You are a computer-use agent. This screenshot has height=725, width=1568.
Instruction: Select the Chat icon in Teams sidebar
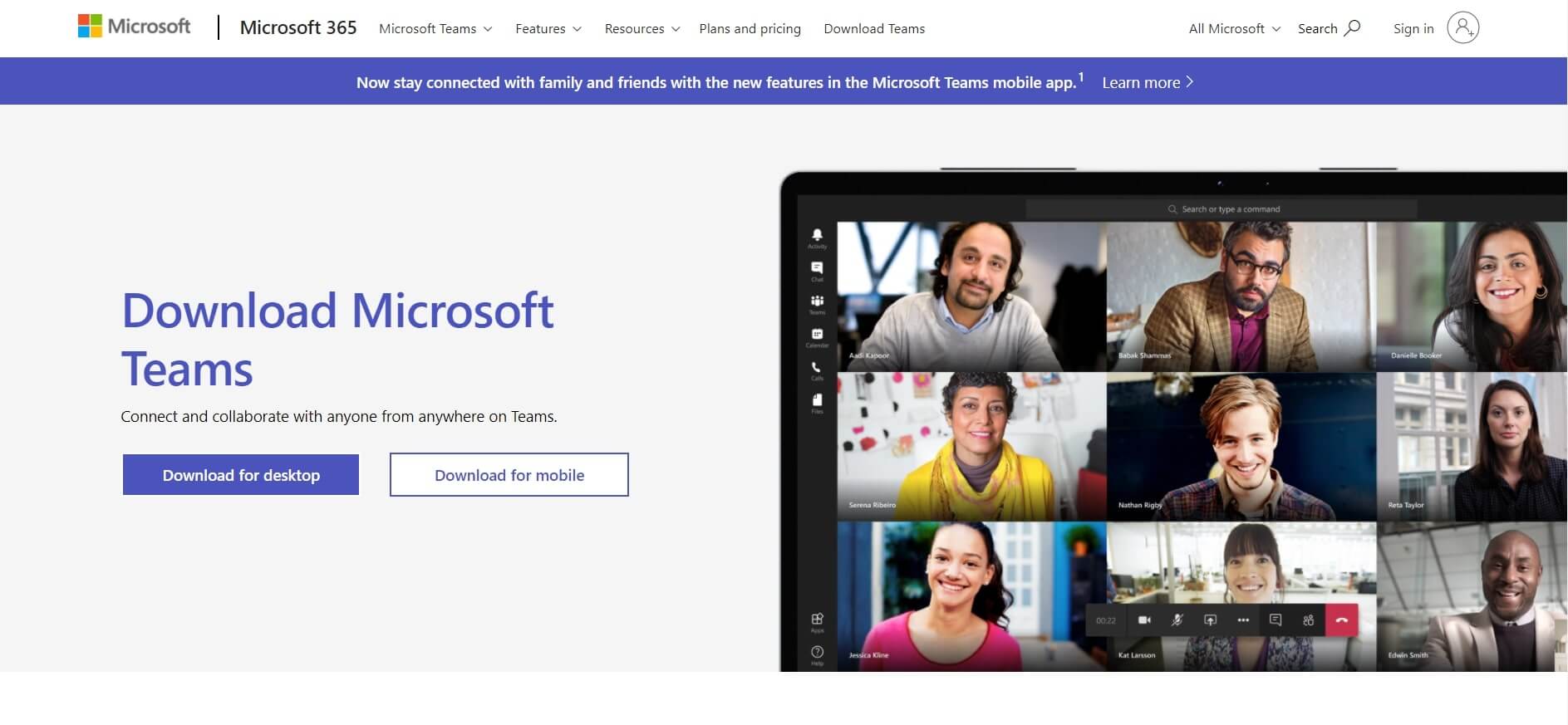817,269
